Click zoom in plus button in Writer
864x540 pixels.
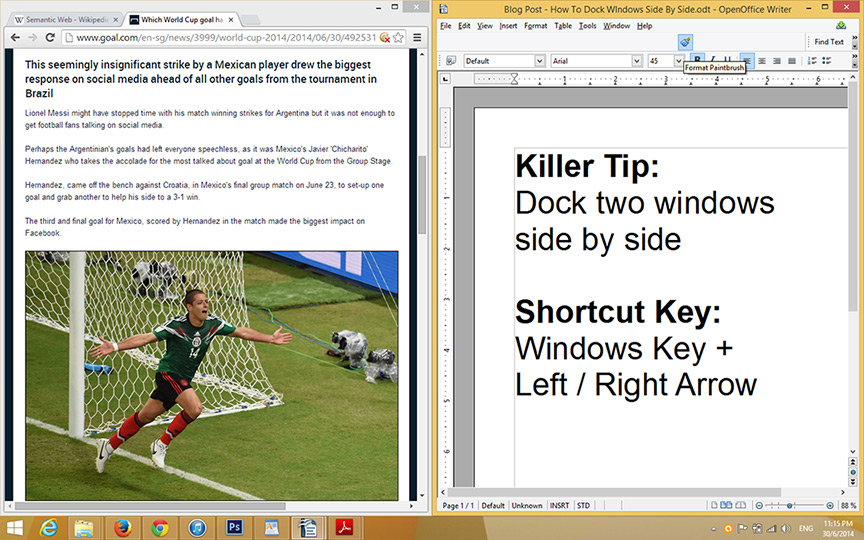830,505
